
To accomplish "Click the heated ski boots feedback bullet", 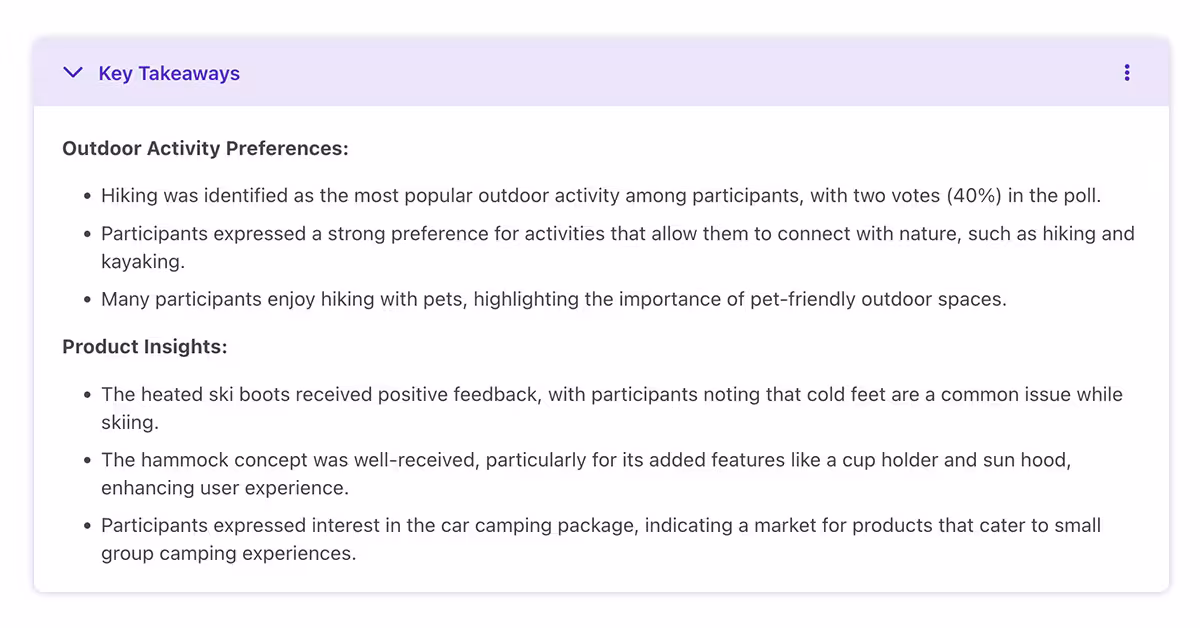I will (611, 394).
